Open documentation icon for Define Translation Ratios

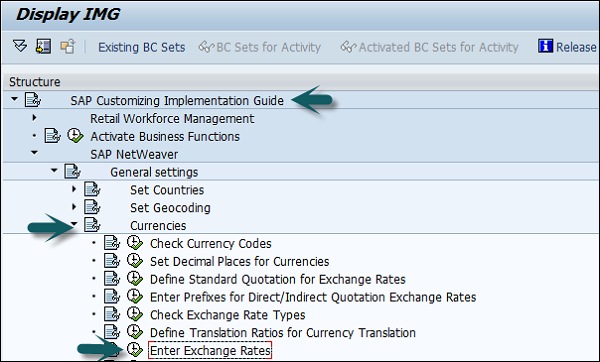112,332
